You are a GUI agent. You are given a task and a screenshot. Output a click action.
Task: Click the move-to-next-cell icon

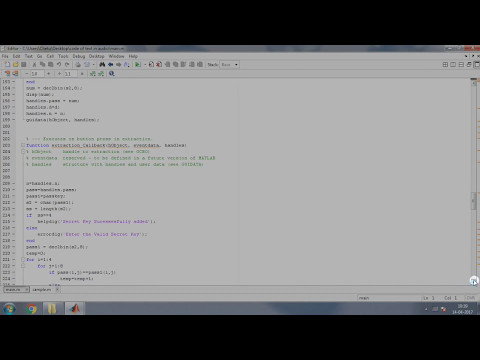point(101,73)
